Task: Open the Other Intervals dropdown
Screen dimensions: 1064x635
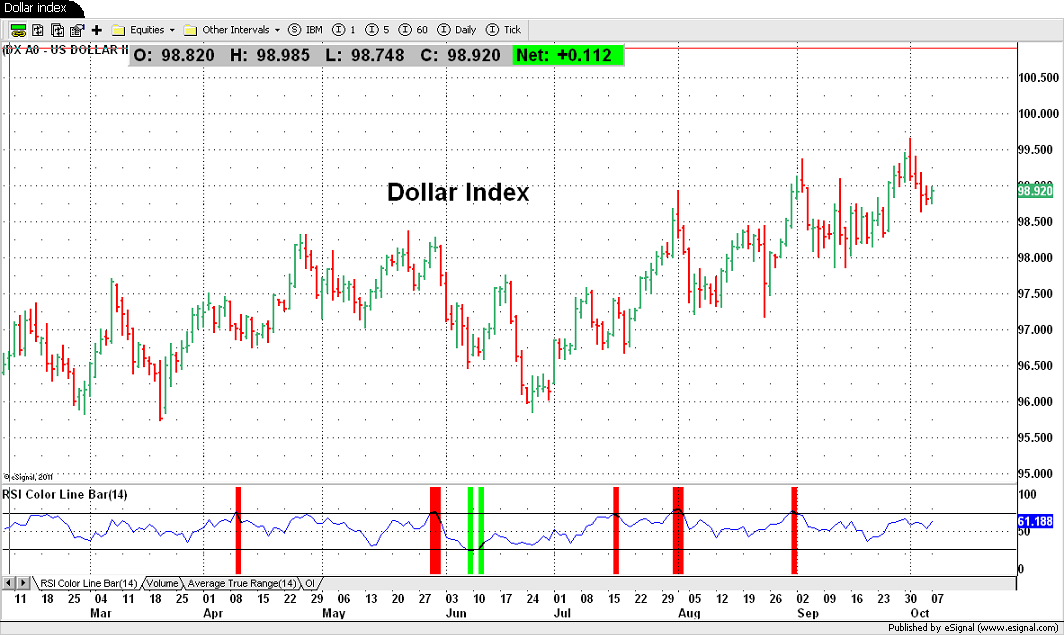Action: (x=232, y=30)
